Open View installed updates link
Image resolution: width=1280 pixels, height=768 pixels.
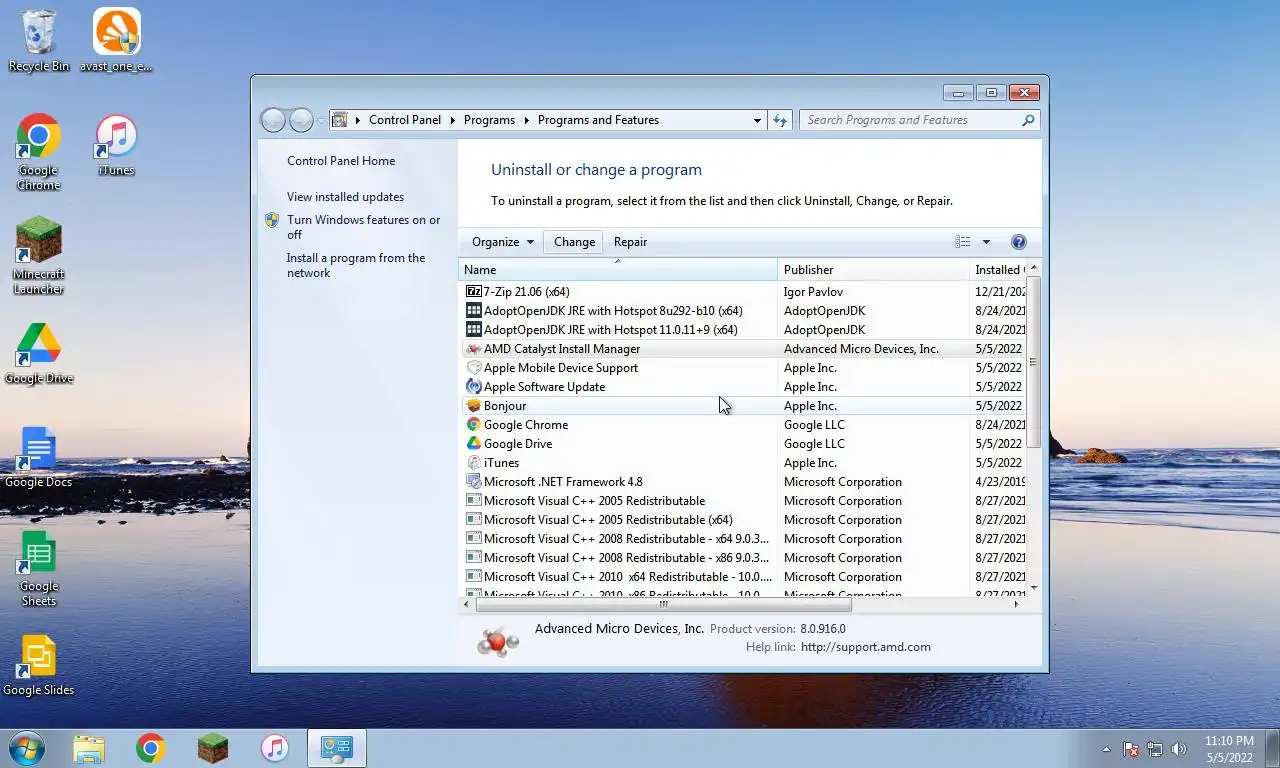[x=345, y=197]
